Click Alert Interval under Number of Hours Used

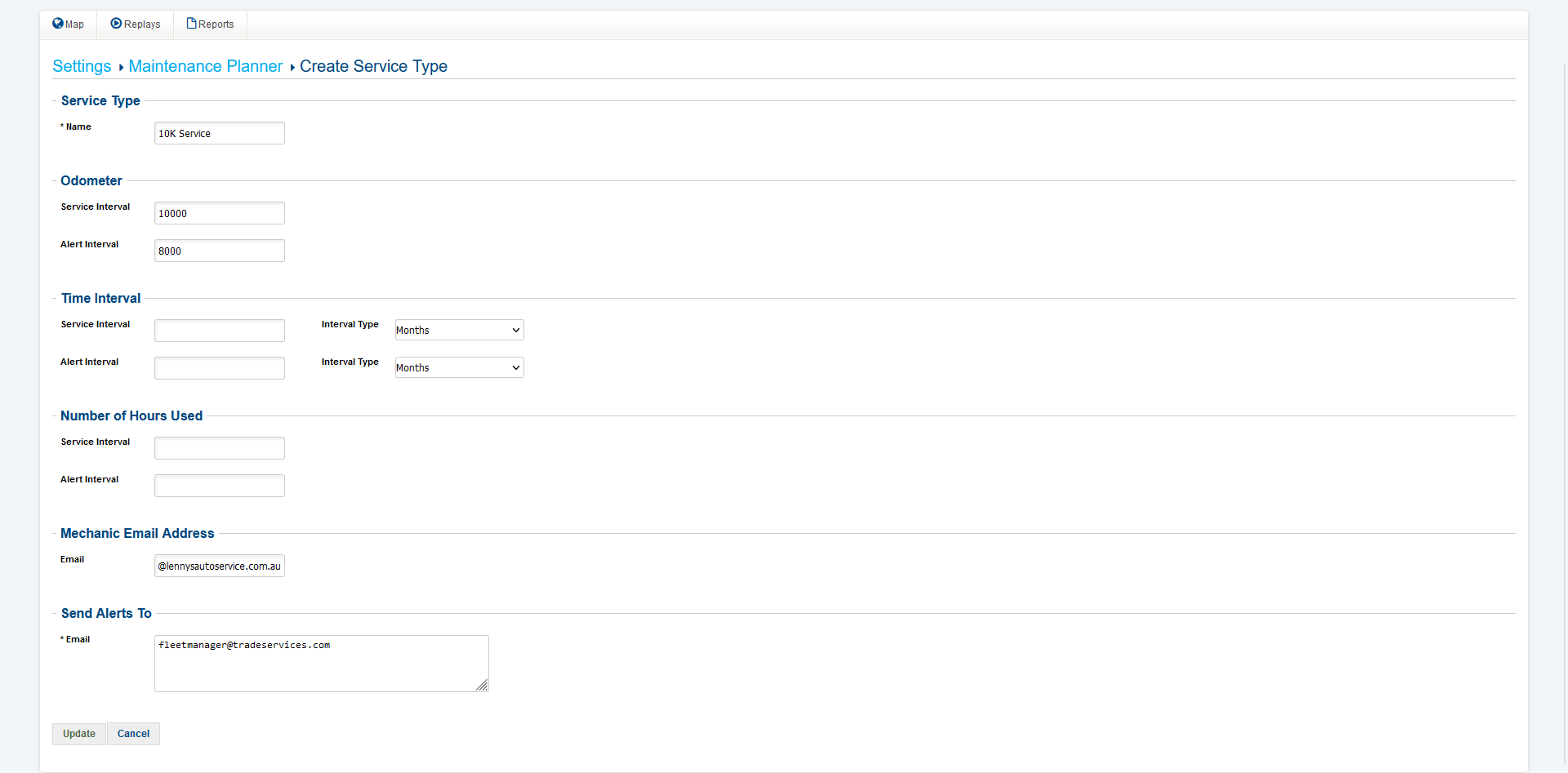click(219, 486)
